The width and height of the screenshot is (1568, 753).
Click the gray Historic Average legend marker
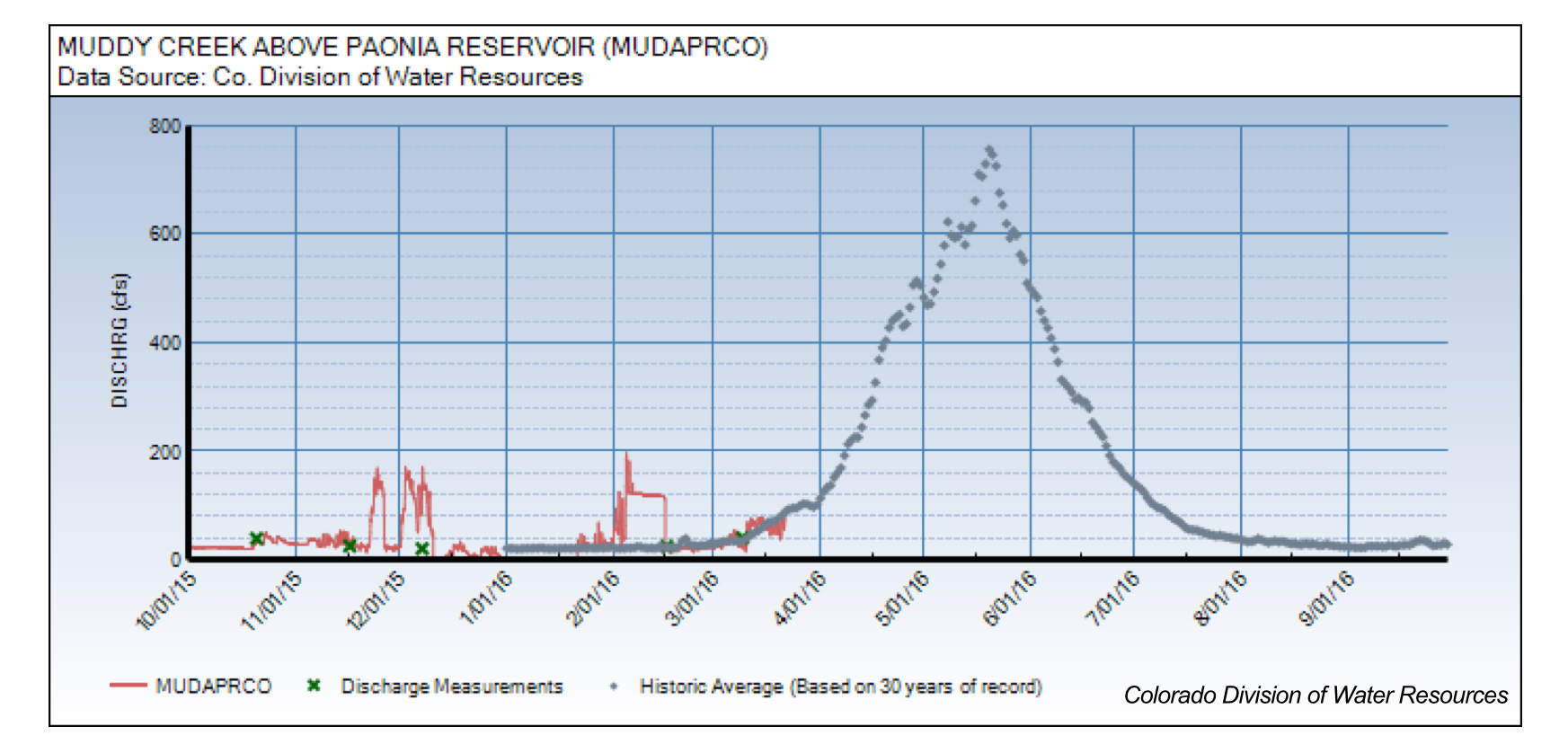coord(614,687)
